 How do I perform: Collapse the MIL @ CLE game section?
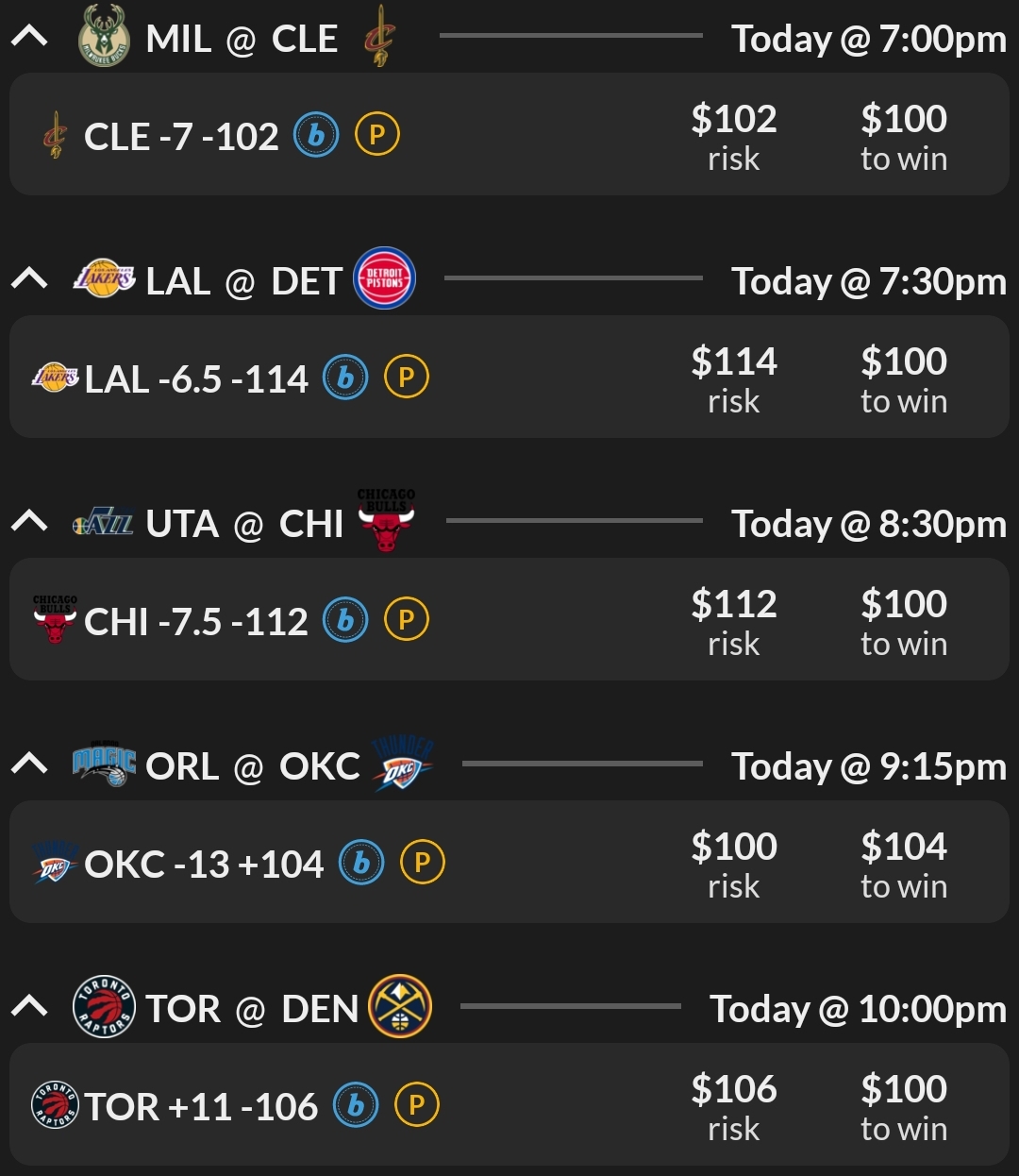pos(29,38)
